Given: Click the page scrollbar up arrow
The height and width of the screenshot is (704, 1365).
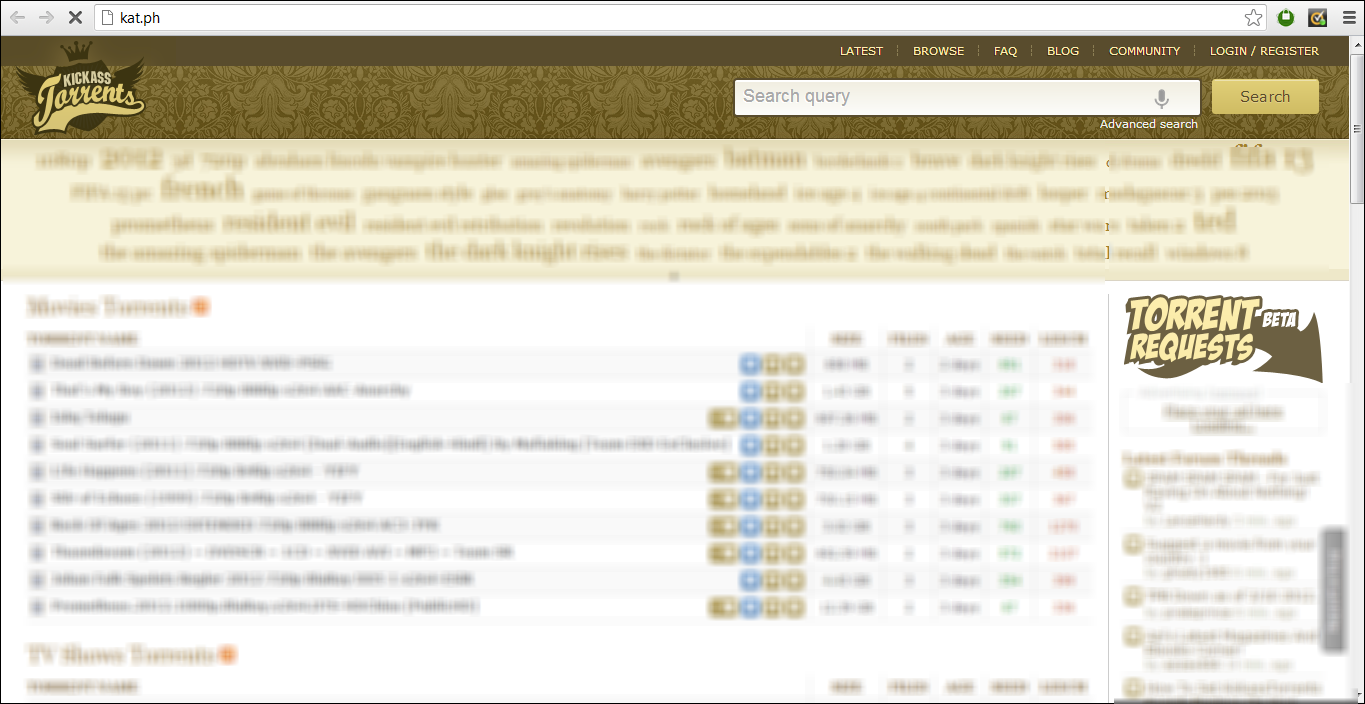Looking at the screenshot, I should point(1357,44).
